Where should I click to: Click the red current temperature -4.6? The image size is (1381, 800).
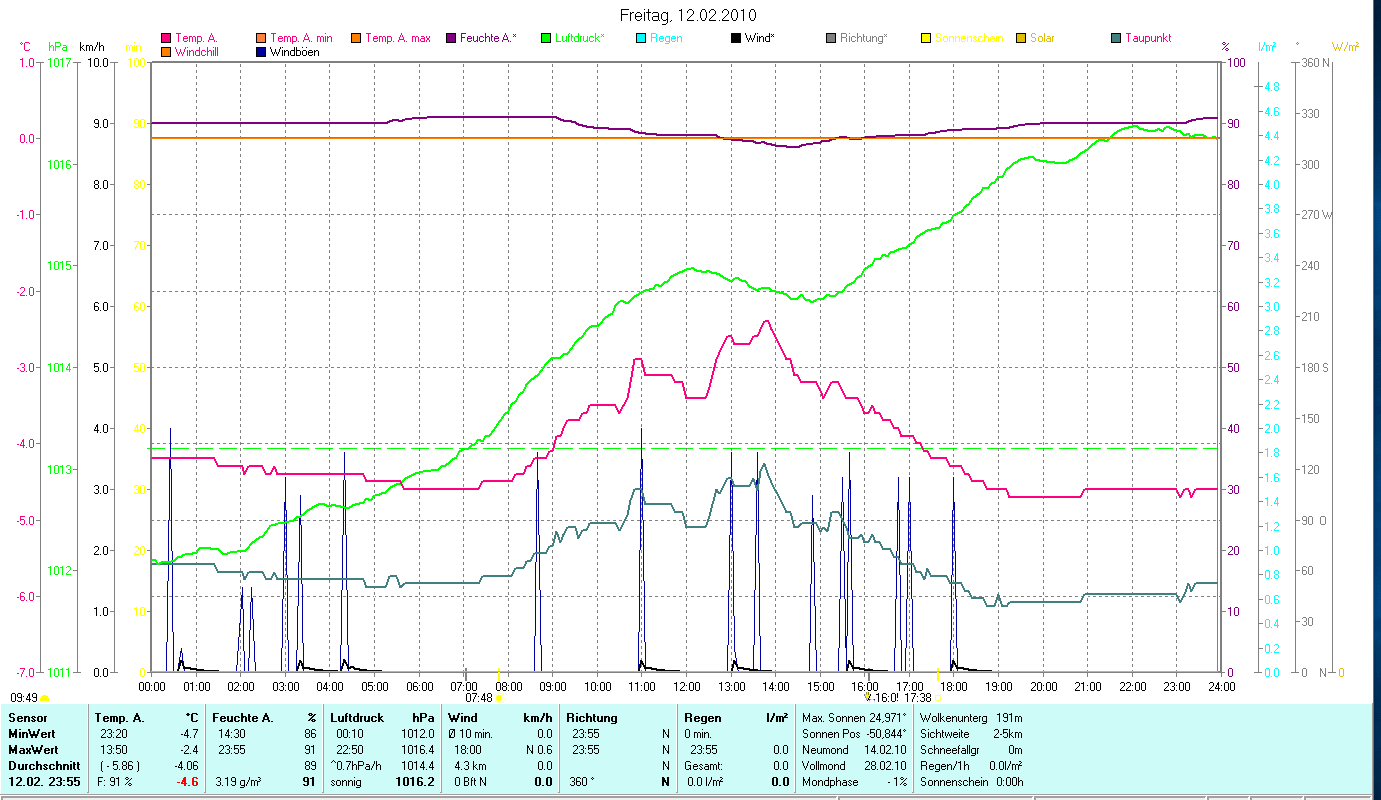pos(189,781)
